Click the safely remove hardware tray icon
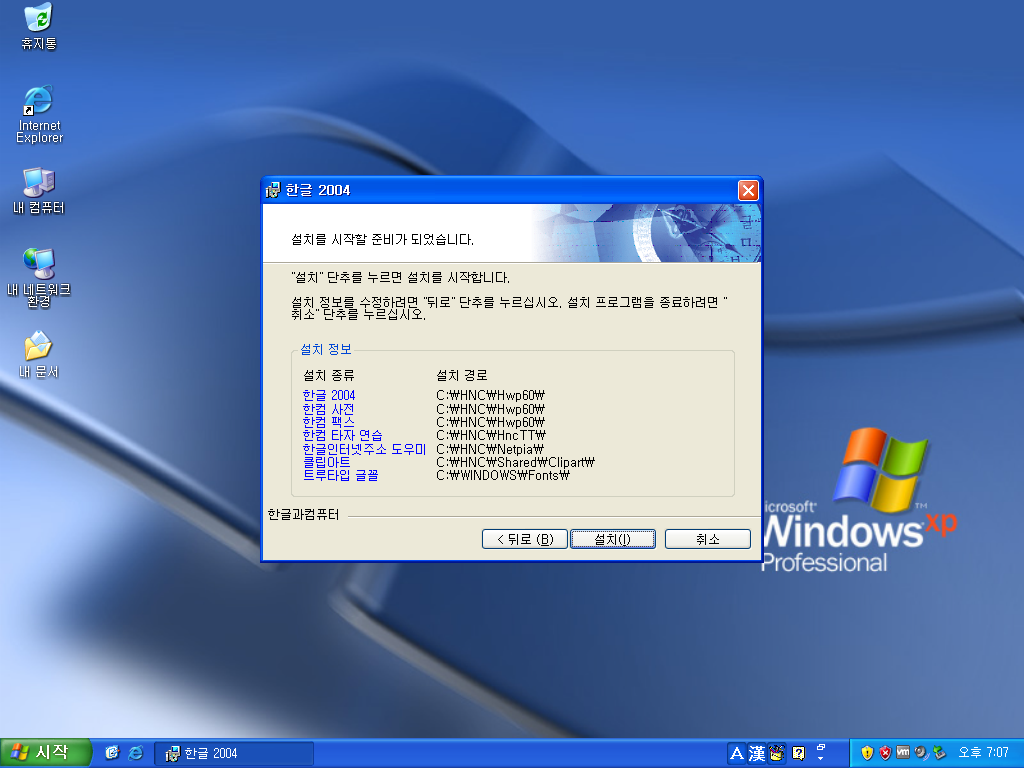The height and width of the screenshot is (768, 1024). point(939,753)
